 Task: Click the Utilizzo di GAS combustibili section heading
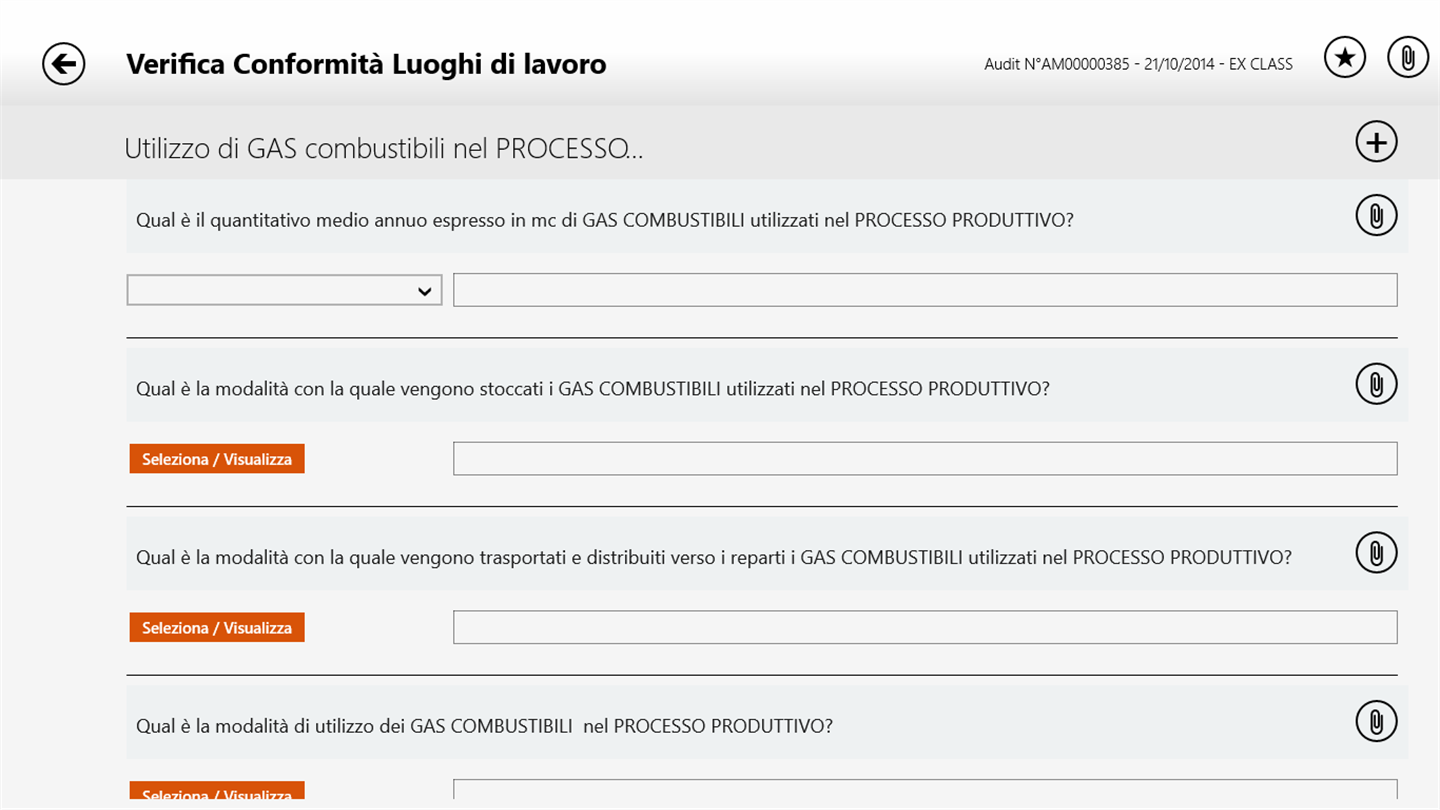[x=383, y=149]
